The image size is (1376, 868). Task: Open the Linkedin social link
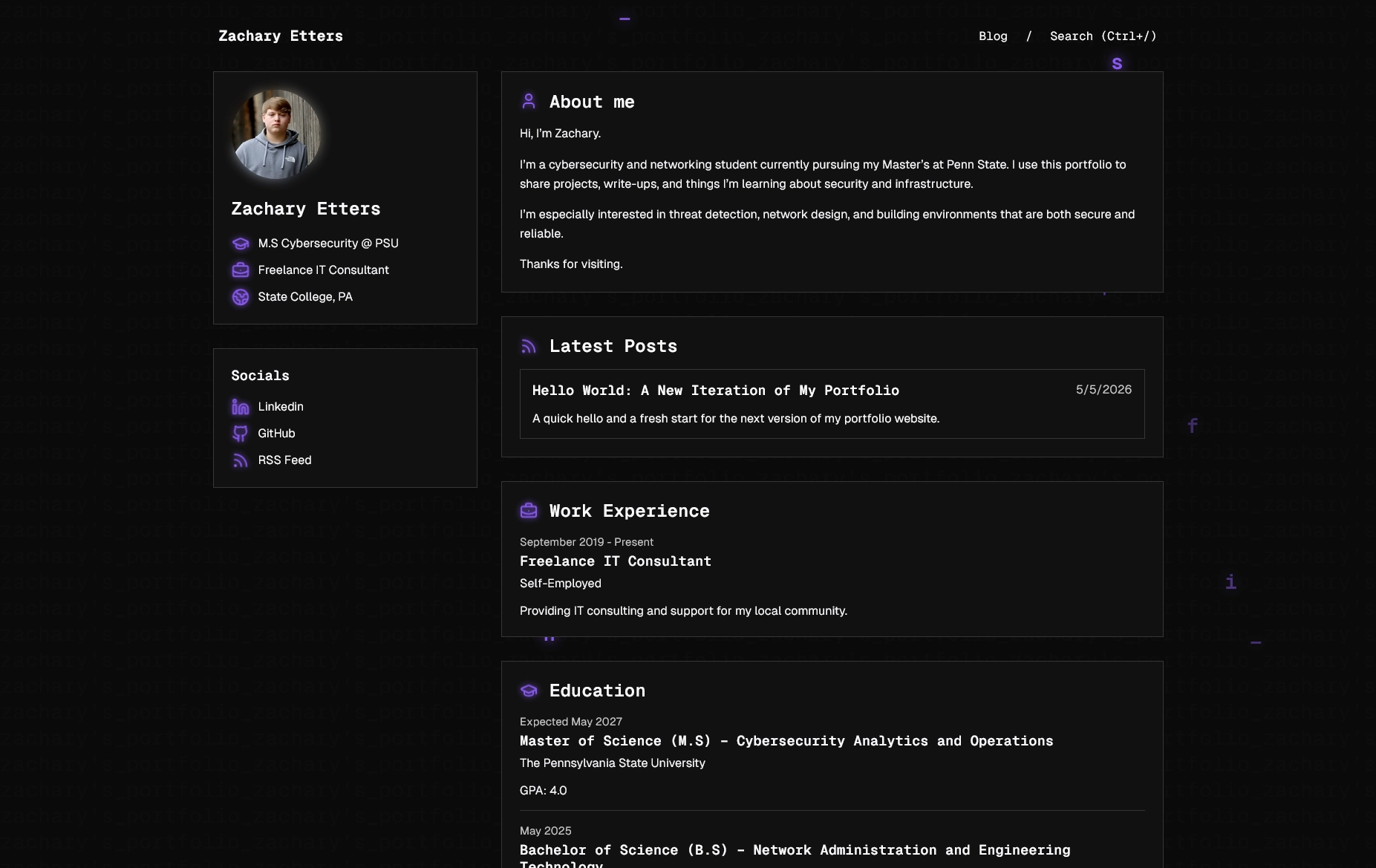pos(281,406)
